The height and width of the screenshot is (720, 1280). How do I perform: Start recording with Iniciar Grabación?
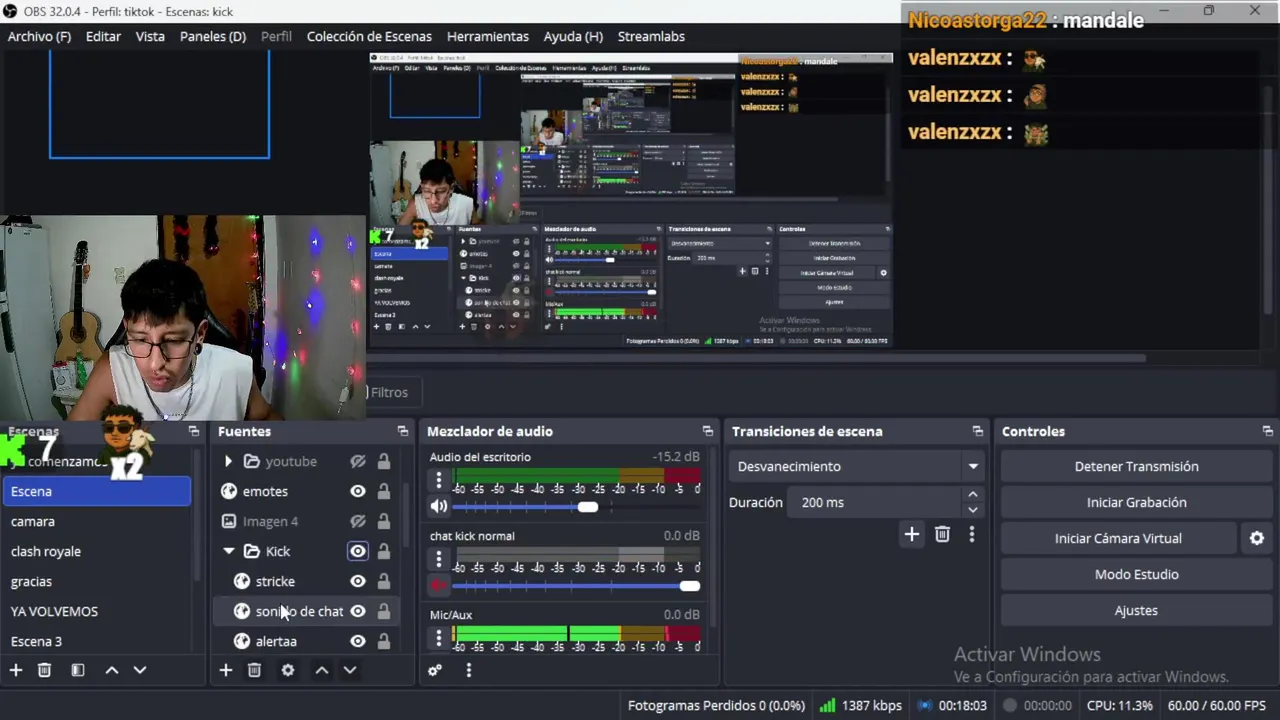click(x=1136, y=502)
